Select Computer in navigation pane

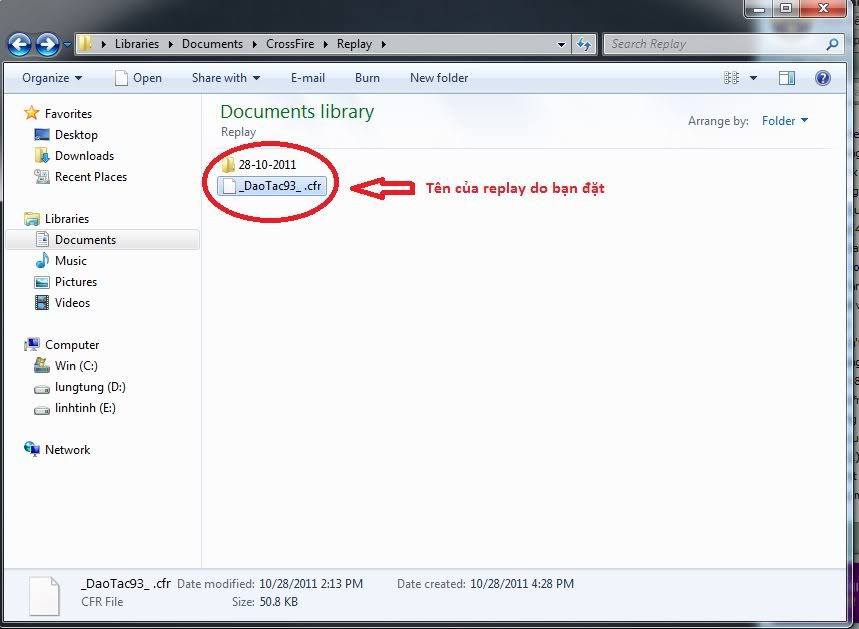coord(72,345)
